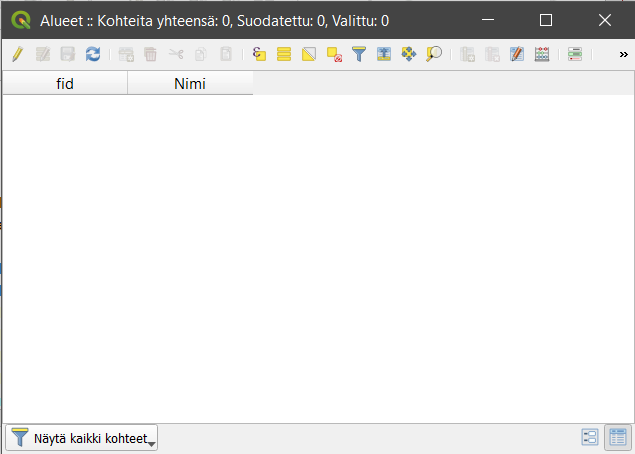This screenshot has width=635, height=454.
Task: Move selected rows to top
Action: pyautogui.click(x=384, y=54)
